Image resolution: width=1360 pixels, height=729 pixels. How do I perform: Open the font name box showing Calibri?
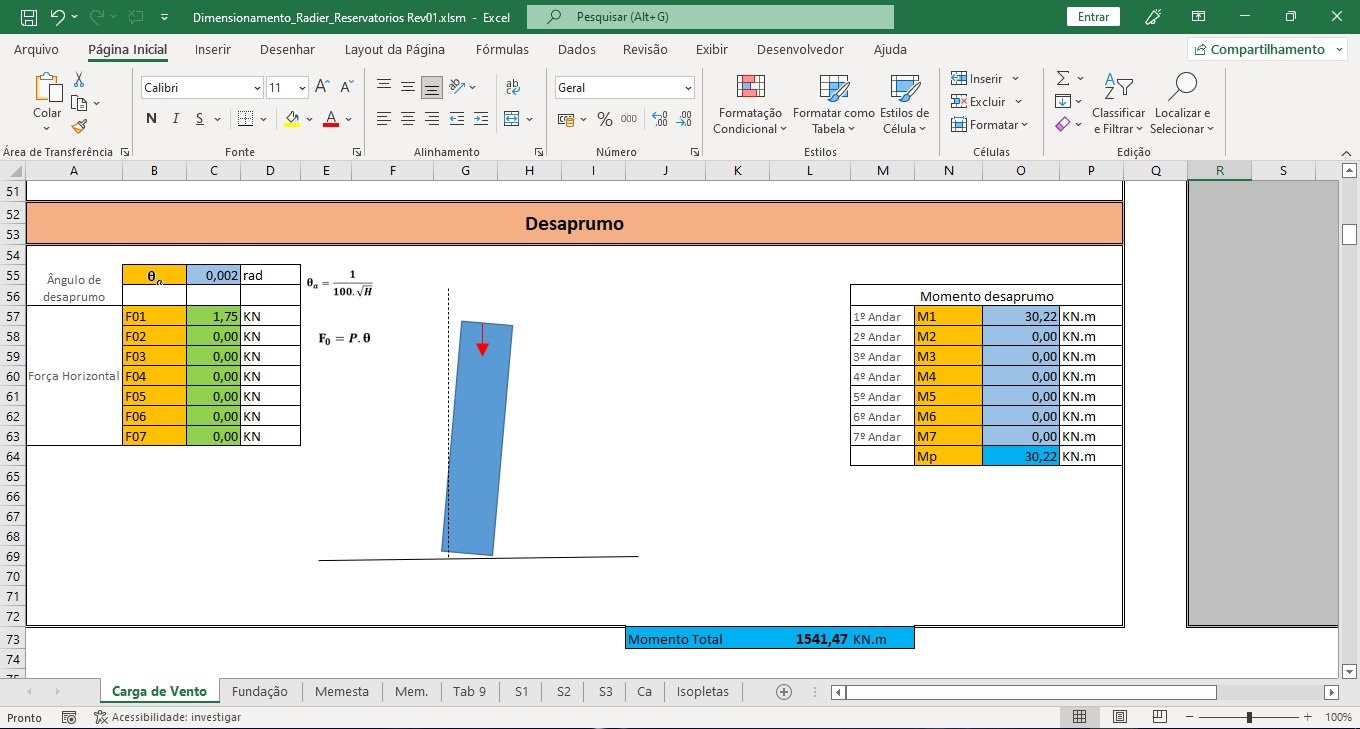coord(202,88)
